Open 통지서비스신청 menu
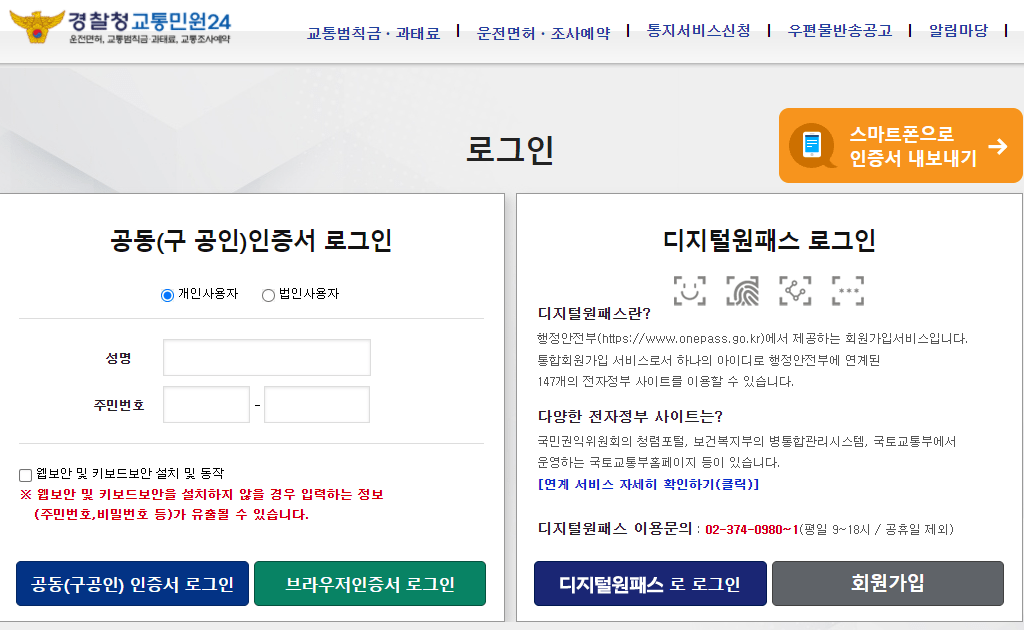Viewport: 1024px width, 630px height. [x=698, y=31]
